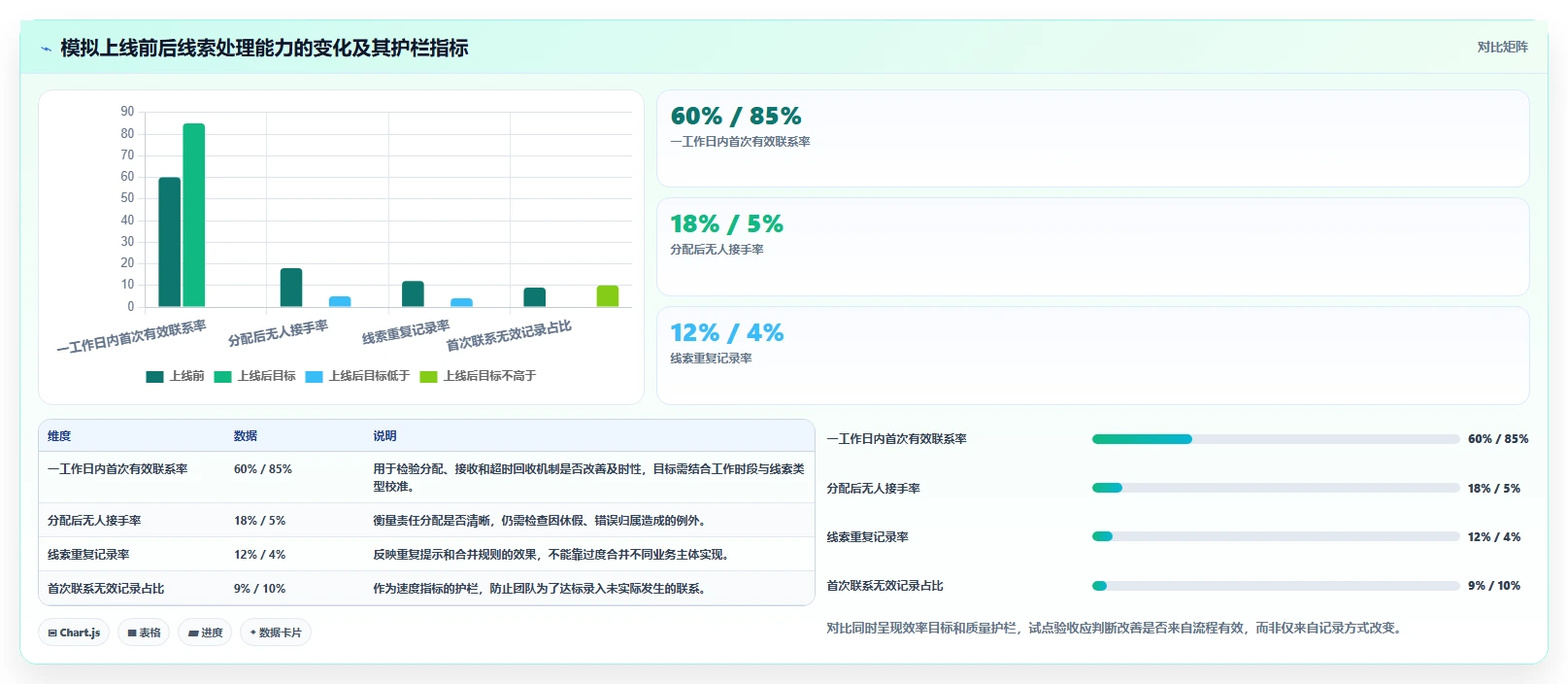Click the dark green 60 bar in chart

click(x=170, y=242)
